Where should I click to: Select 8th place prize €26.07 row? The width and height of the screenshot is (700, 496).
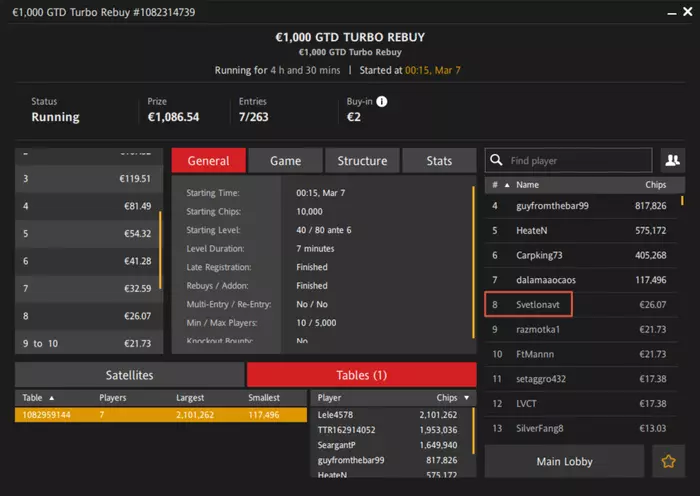[88, 316]
